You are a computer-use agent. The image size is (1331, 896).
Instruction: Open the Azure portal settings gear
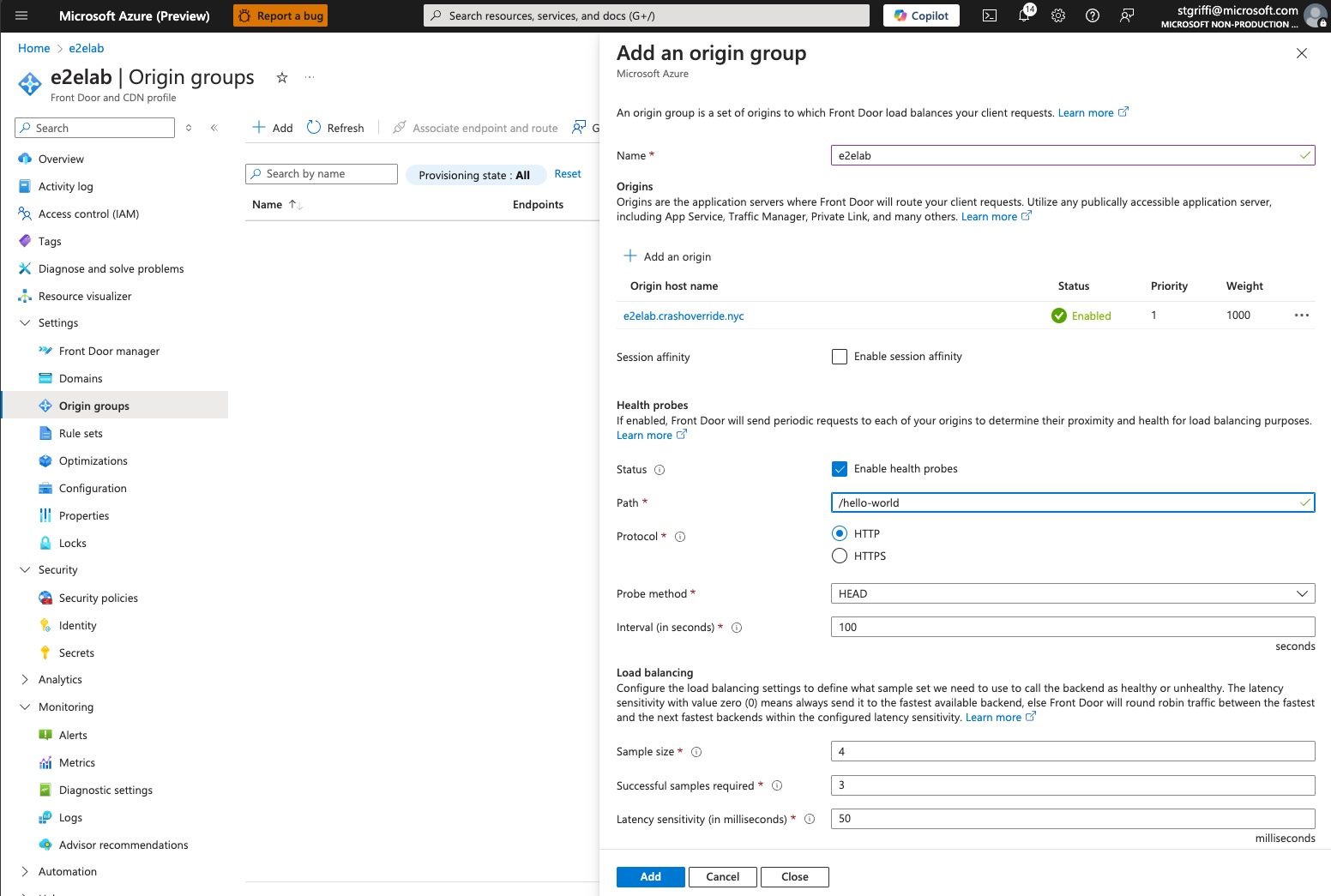(1058, 15)
